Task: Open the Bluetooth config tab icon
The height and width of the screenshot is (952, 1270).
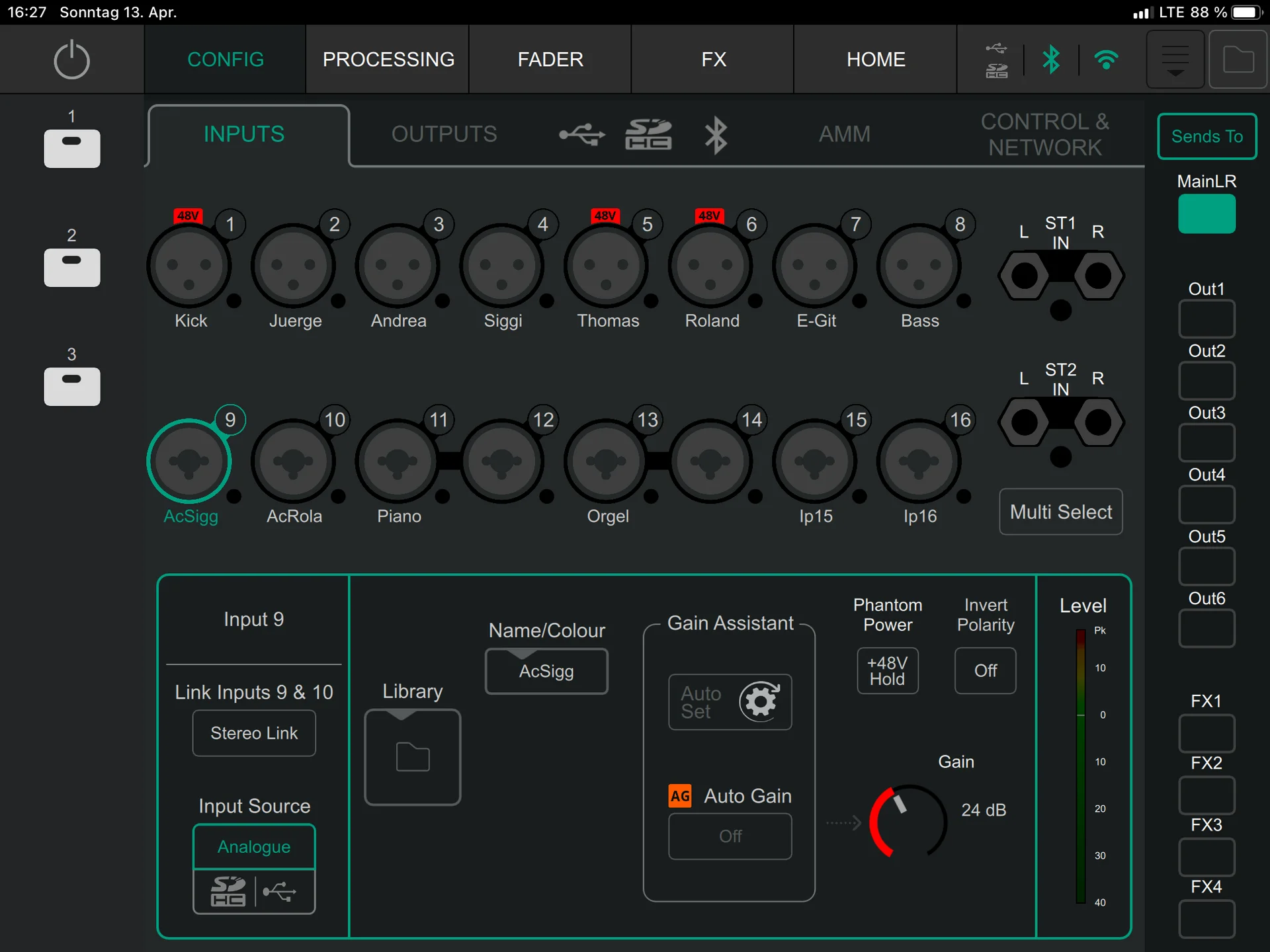Action: tap(715, 136)
